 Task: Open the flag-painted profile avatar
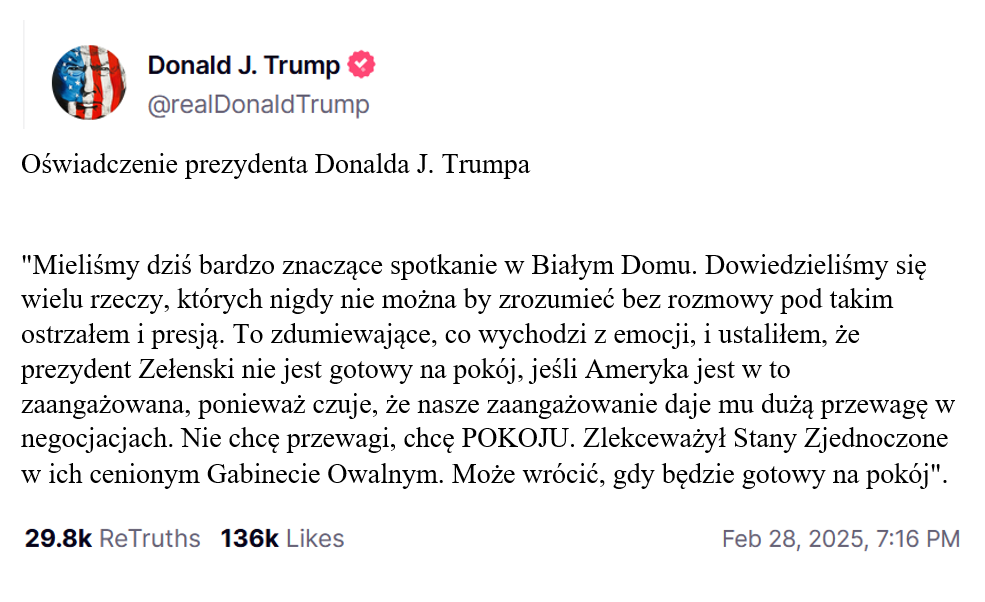[89, 82]
